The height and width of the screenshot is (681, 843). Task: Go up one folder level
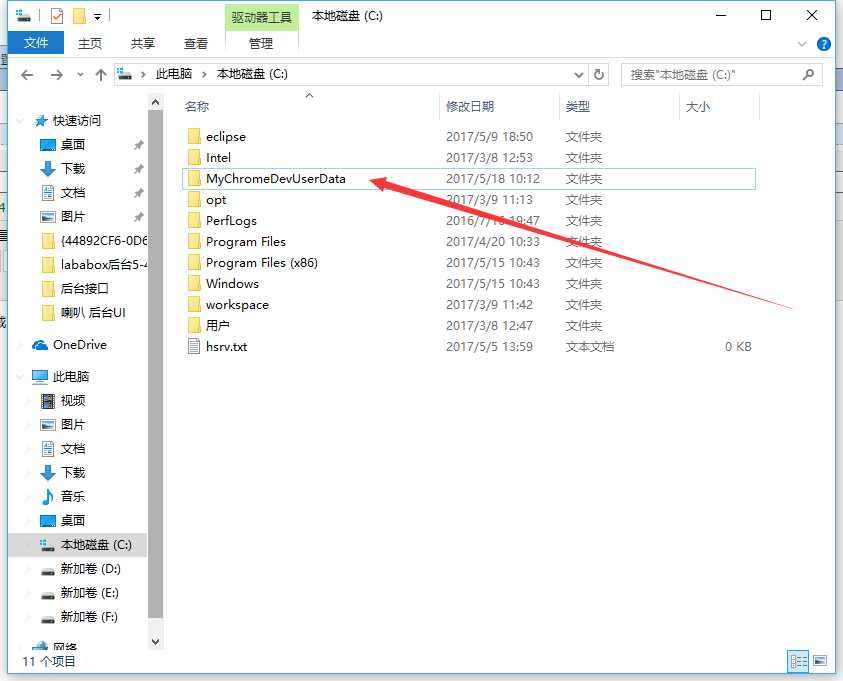tap(101, 75)
